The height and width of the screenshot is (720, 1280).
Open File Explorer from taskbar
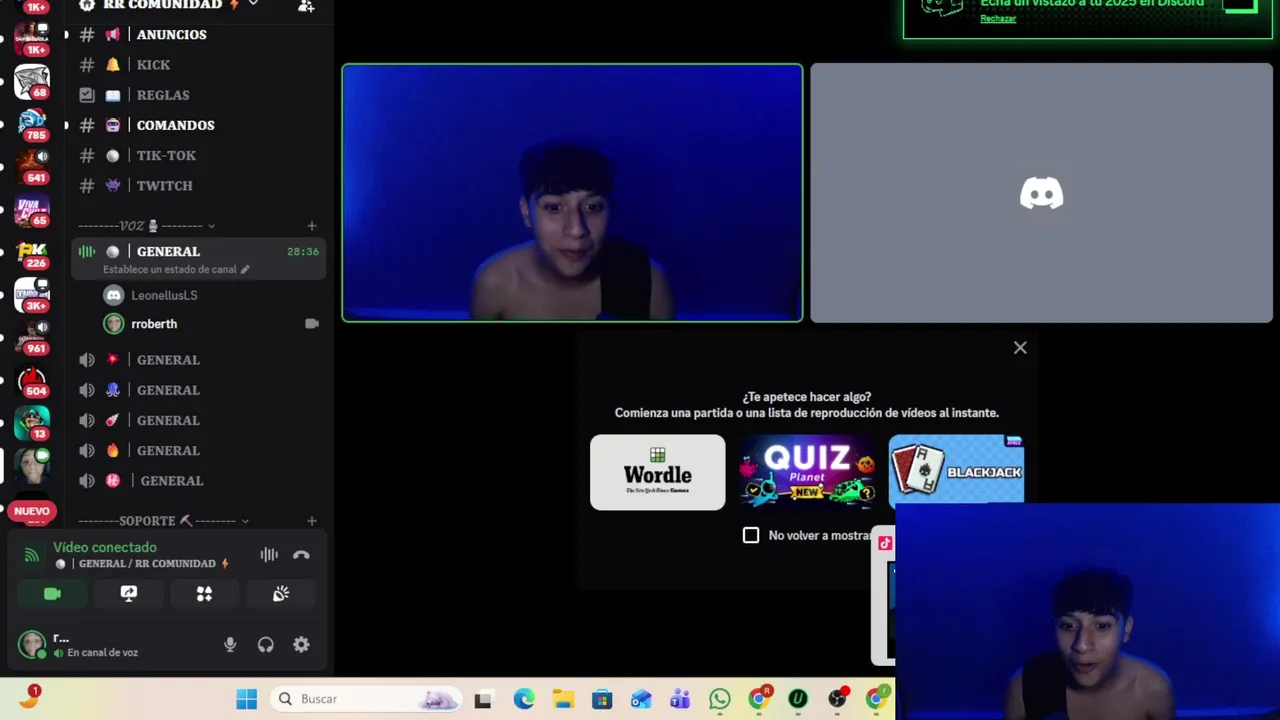[563, 699]
